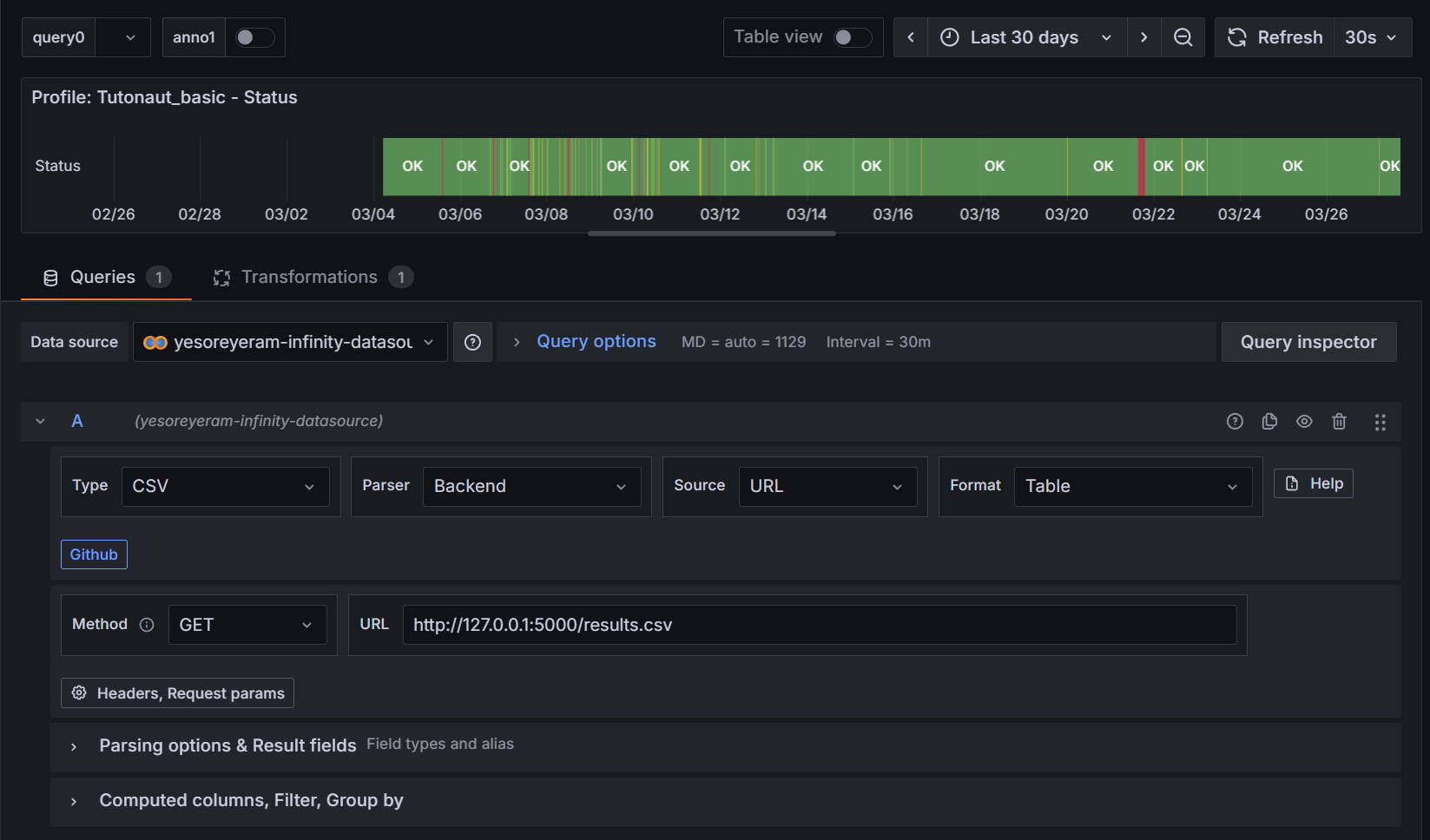Viewport: 1430px width, 840px height.
Task: Enable Table view toggle
Action: 852,37
